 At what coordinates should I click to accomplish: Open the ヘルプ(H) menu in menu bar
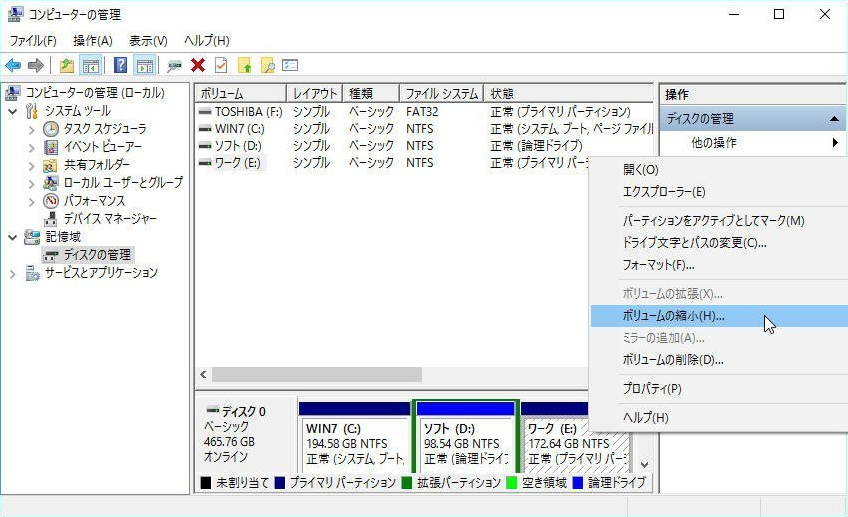pos(207,41)
